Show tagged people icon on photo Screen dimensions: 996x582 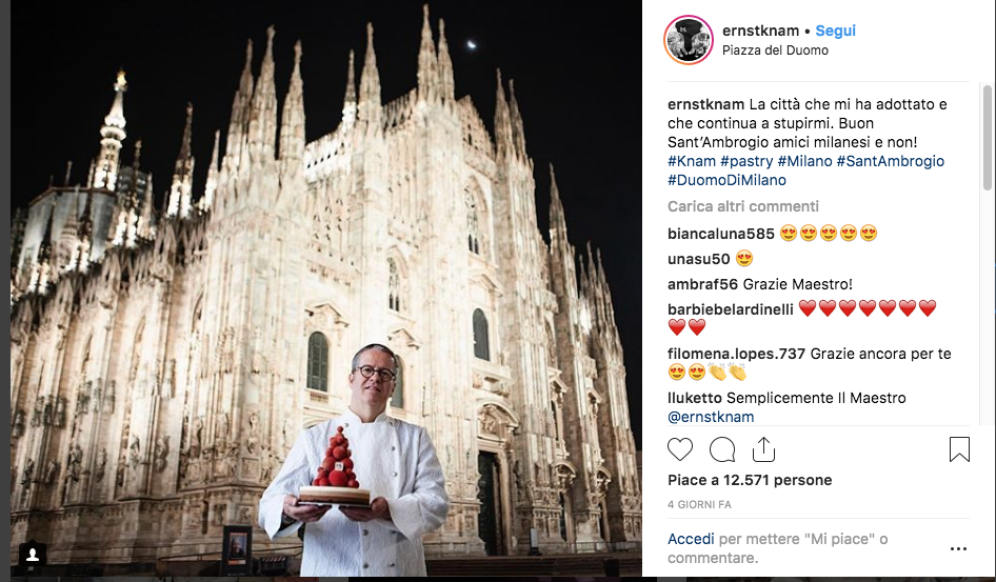point(32,555)
